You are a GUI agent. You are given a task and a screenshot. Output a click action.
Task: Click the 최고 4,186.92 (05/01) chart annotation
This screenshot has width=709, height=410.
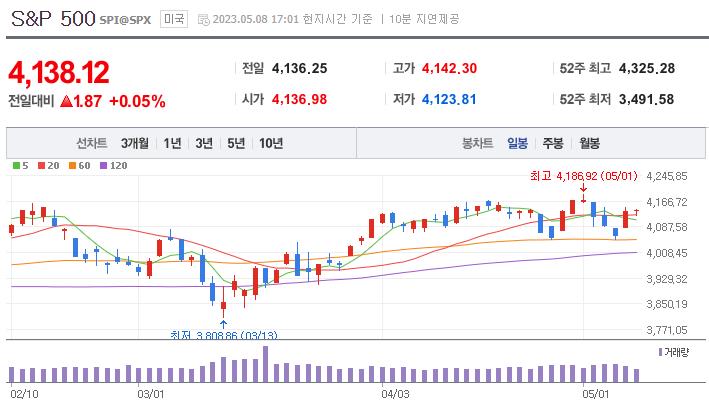[x=584, y=175]
